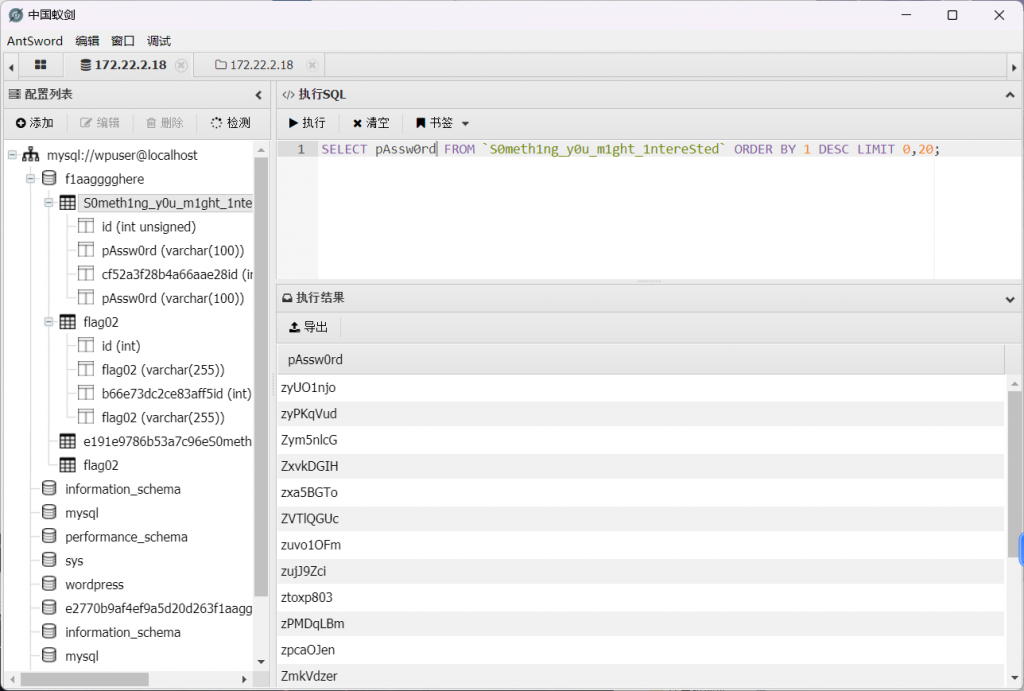Open the 窗口 menu
Image resolution: width=1024 pixels, height=691 pixels.
click(x=123, y=40)
